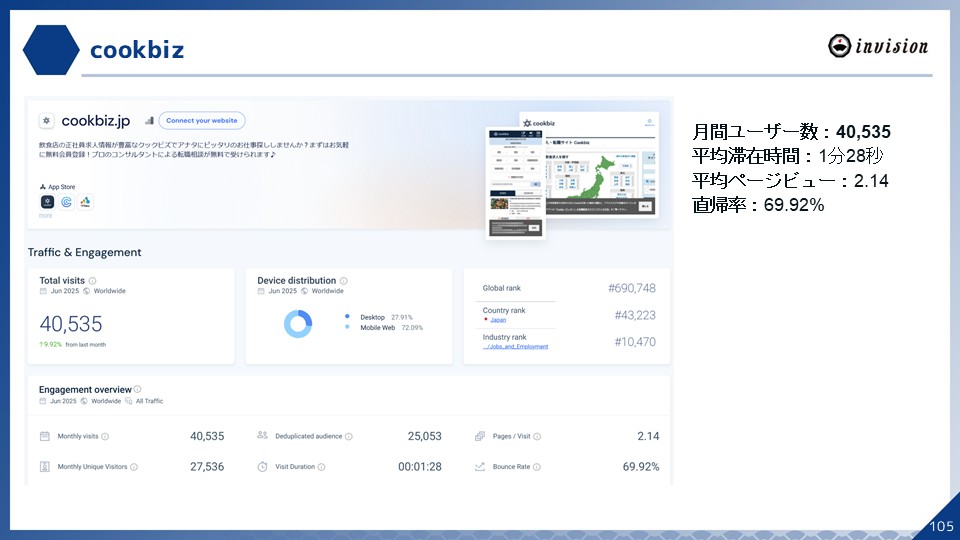This screenshot has height=540, width=960.
Task: Click the third App Store app icon
Action: (x=86, y=201)
